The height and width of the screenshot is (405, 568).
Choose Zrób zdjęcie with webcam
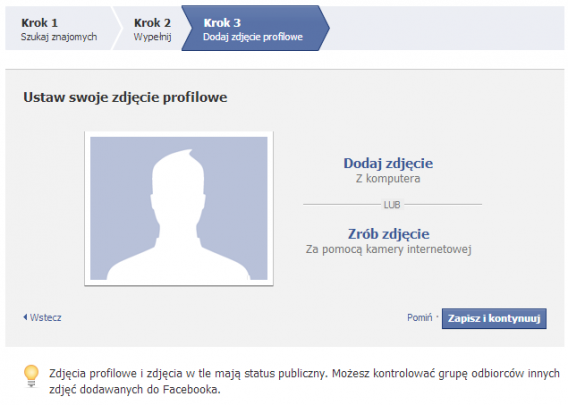click(389, 234)
